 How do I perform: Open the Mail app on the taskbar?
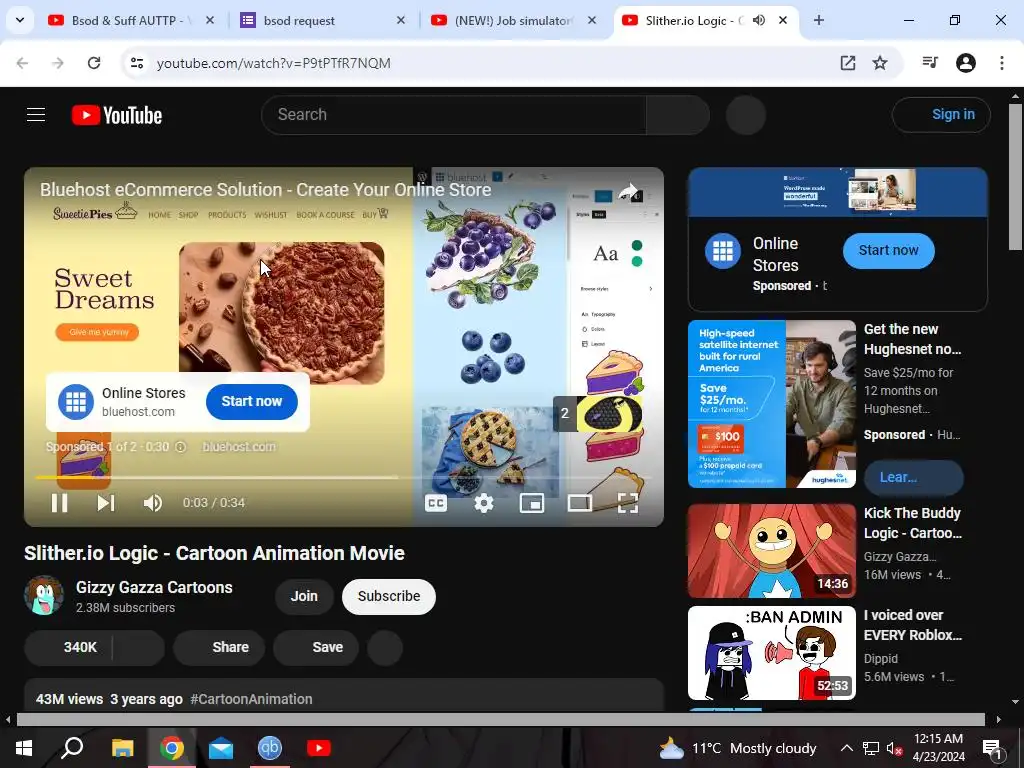click(x=221, y=748)
